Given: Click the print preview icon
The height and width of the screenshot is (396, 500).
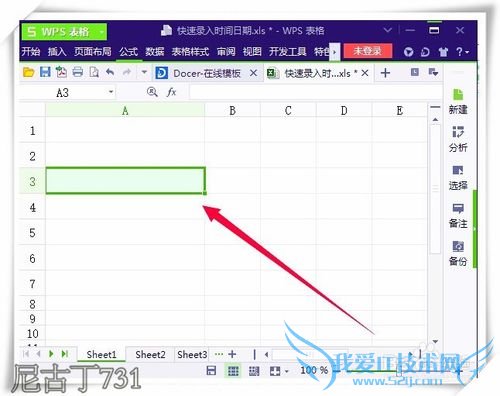Looking at the screenshot, I should point(94,72).
